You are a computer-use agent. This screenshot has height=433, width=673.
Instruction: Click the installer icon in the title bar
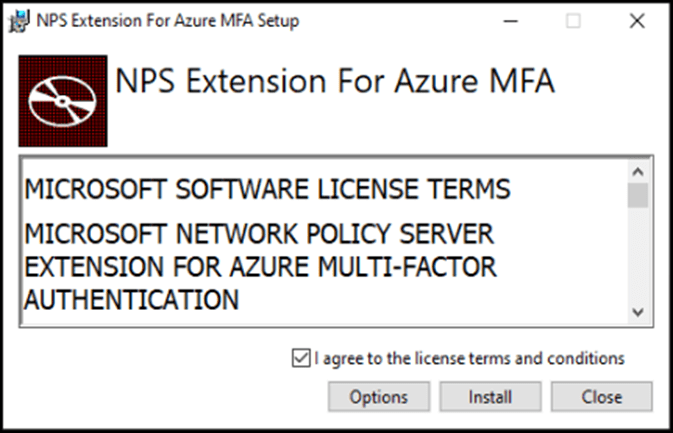(19, 21)
